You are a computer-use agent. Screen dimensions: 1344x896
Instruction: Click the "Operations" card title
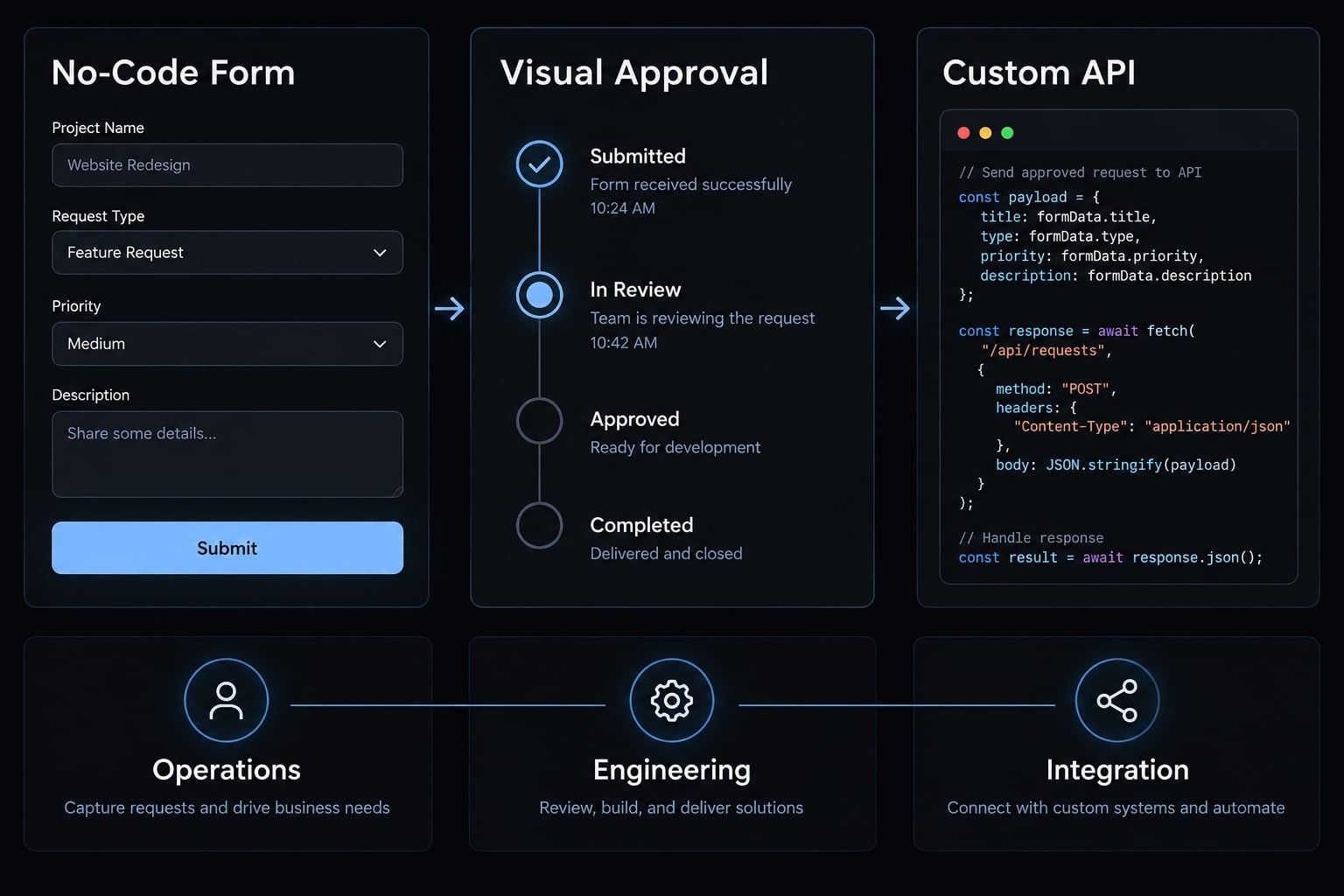point(227,770)
